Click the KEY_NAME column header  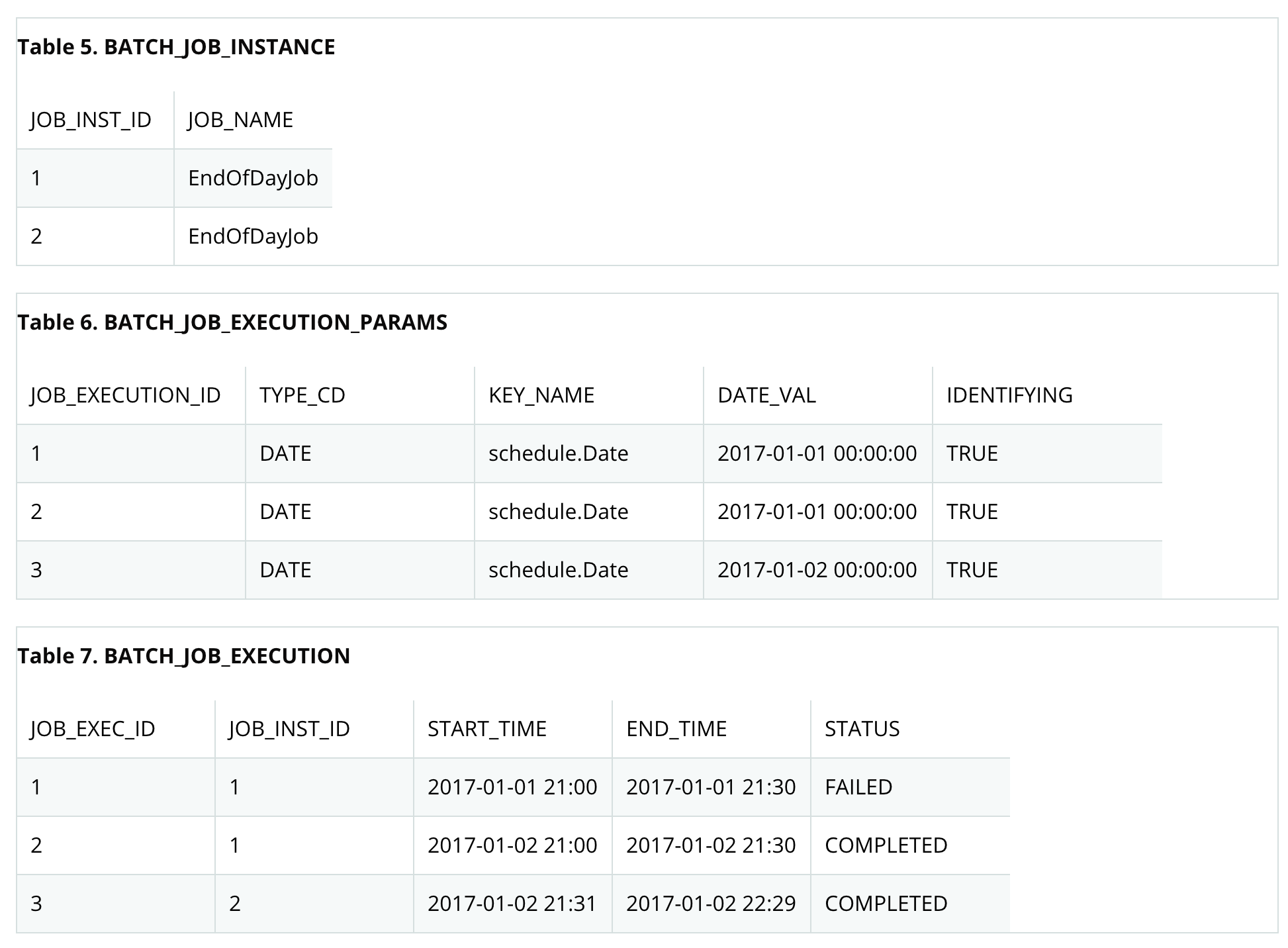tap(541, 395)
